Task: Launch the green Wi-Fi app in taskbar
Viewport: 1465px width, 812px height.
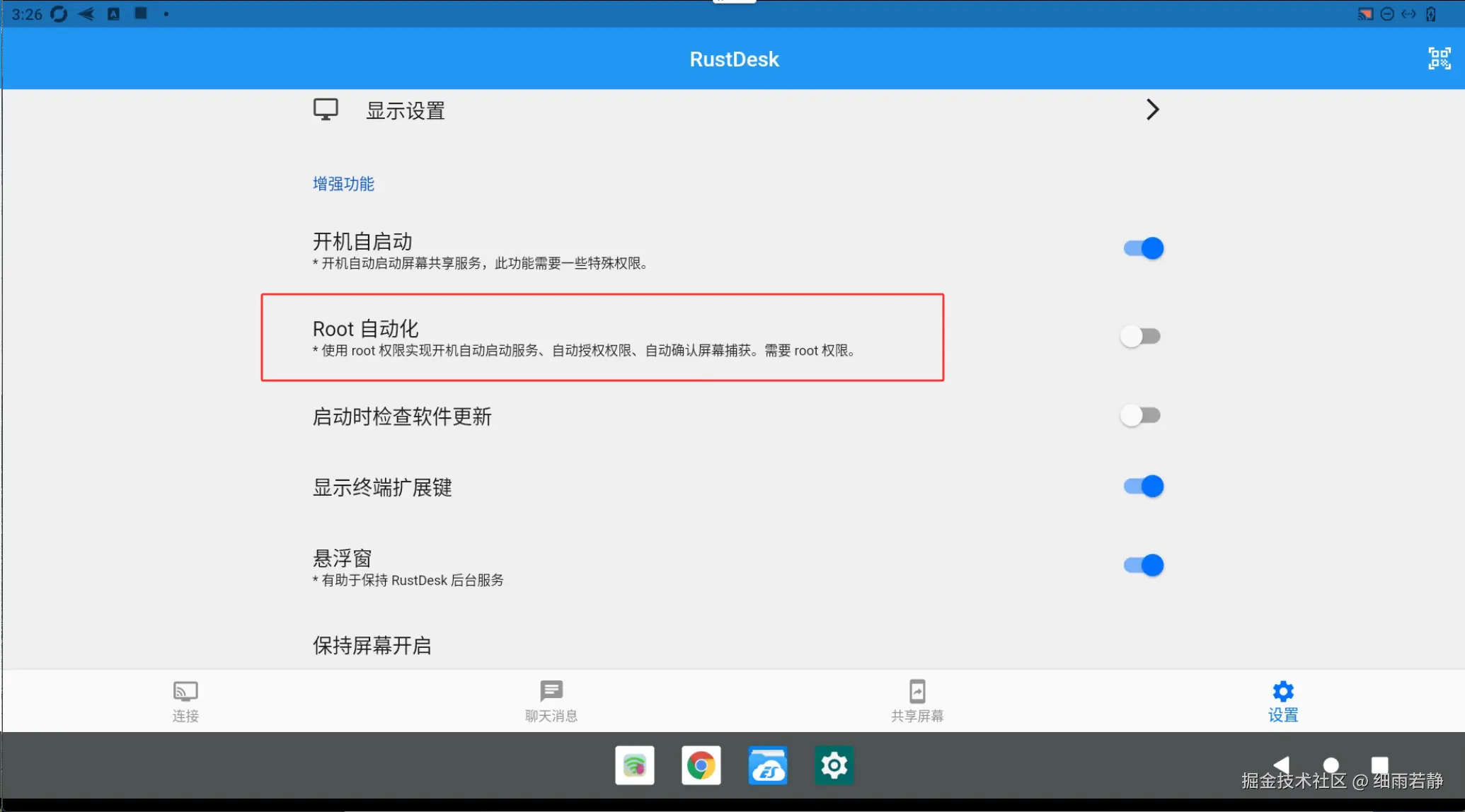Action: pyautogui.click(x=635, y=765)
